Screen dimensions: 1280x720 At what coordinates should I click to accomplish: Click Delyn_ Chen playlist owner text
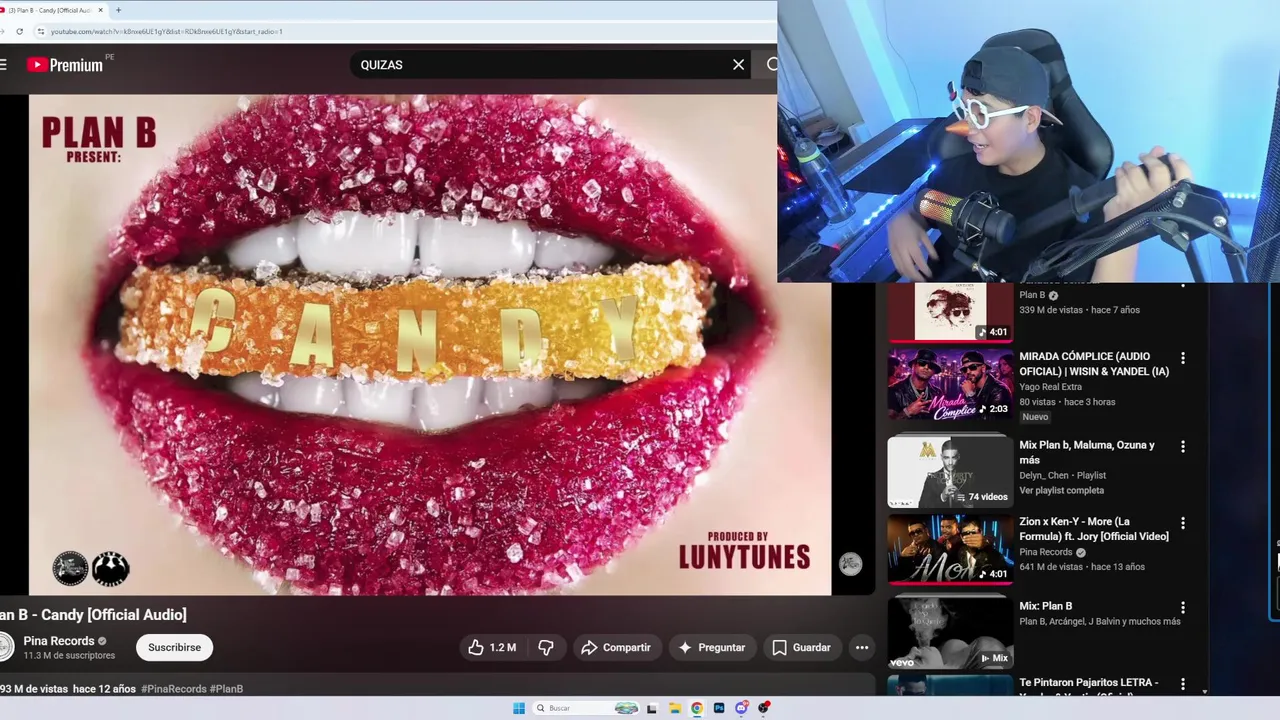click(1044, 476)
